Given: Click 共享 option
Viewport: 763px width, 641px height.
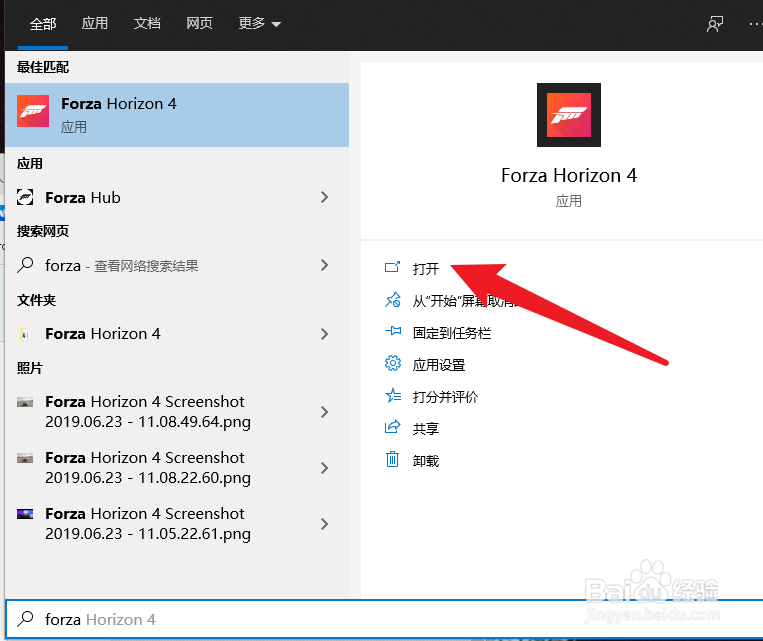Looking at the screenshot, I should tap(426, 429).
